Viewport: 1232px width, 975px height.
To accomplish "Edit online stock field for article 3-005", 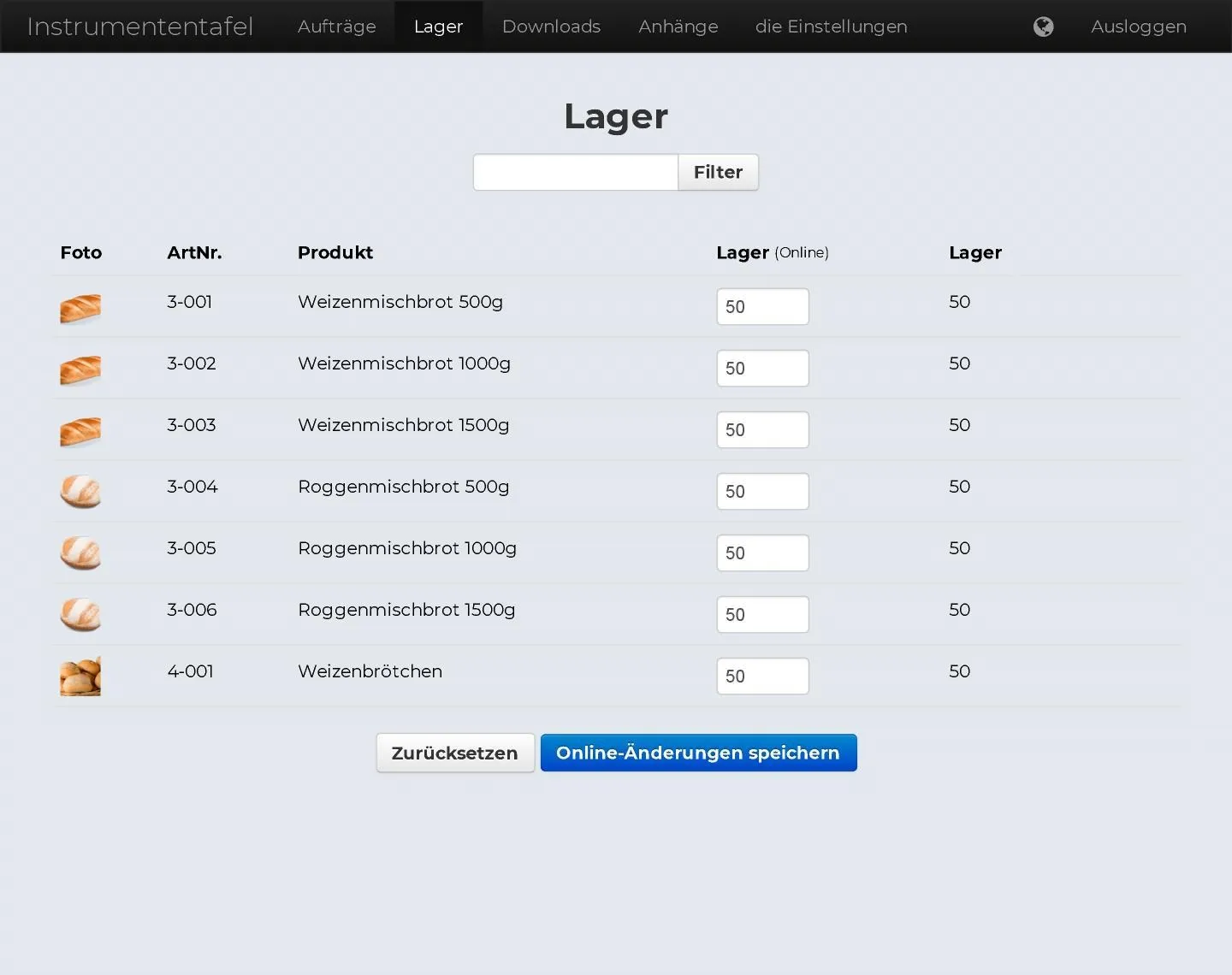I will [762, 552].
